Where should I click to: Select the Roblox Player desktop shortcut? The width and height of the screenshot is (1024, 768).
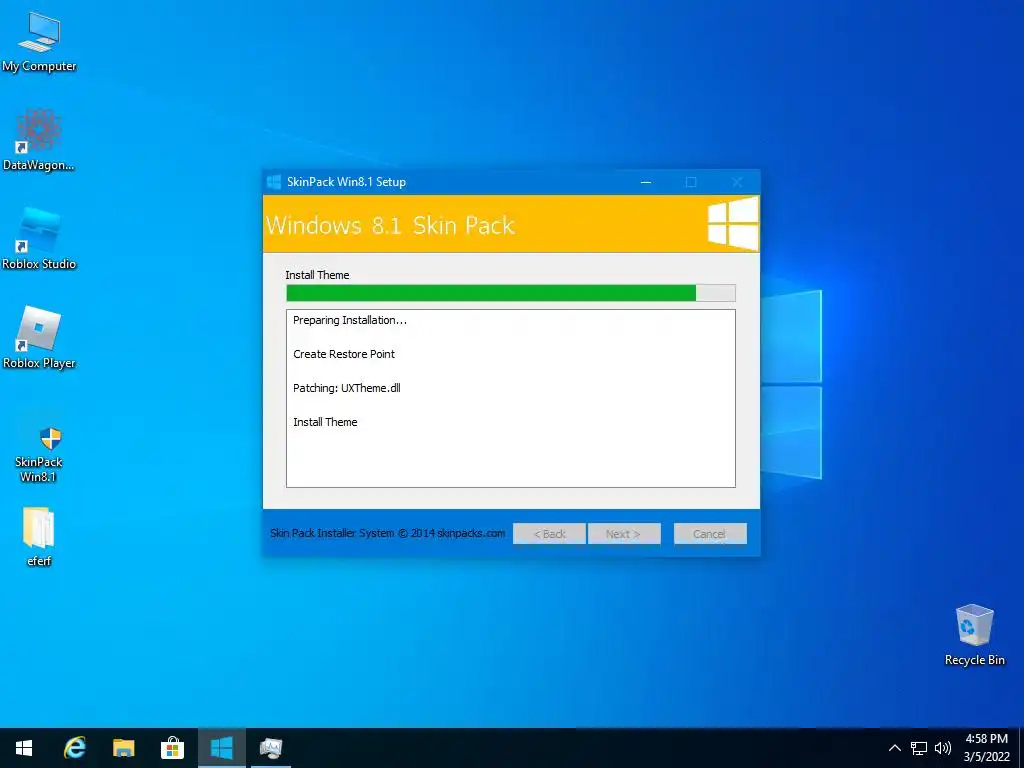pyautogui.click(x=39, y=338)
